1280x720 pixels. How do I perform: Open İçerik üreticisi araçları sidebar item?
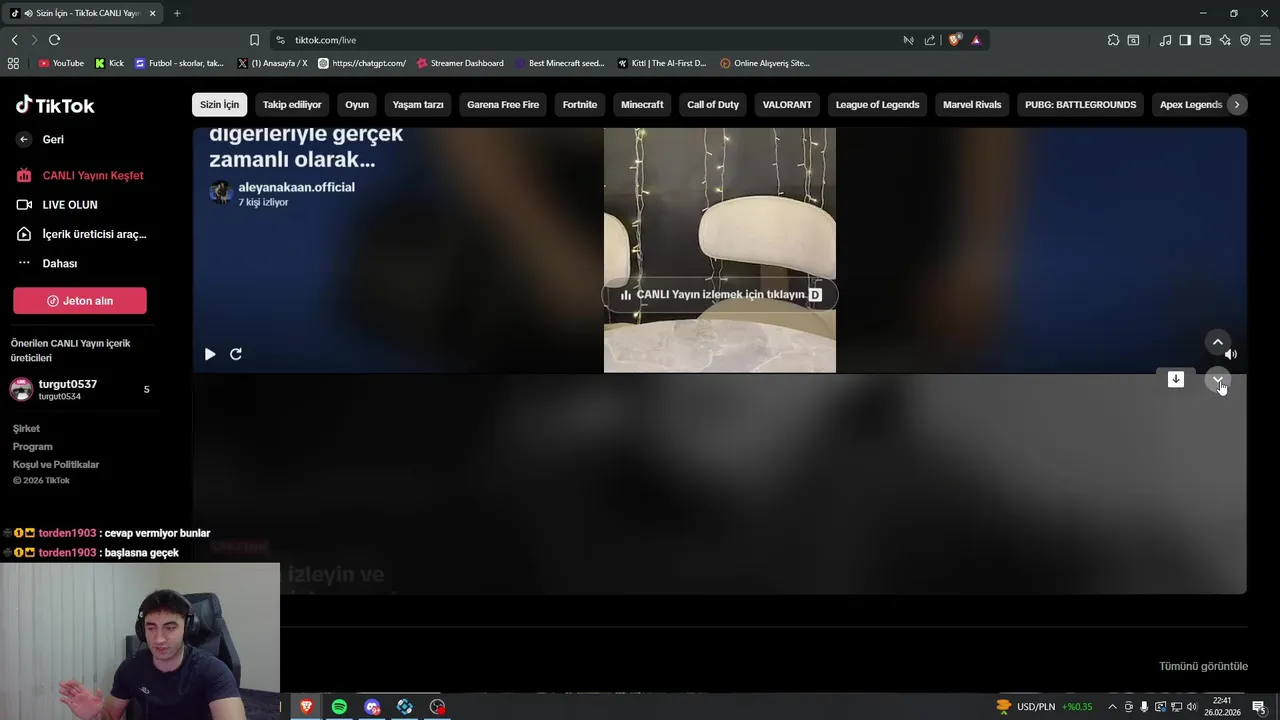point(81,234)
